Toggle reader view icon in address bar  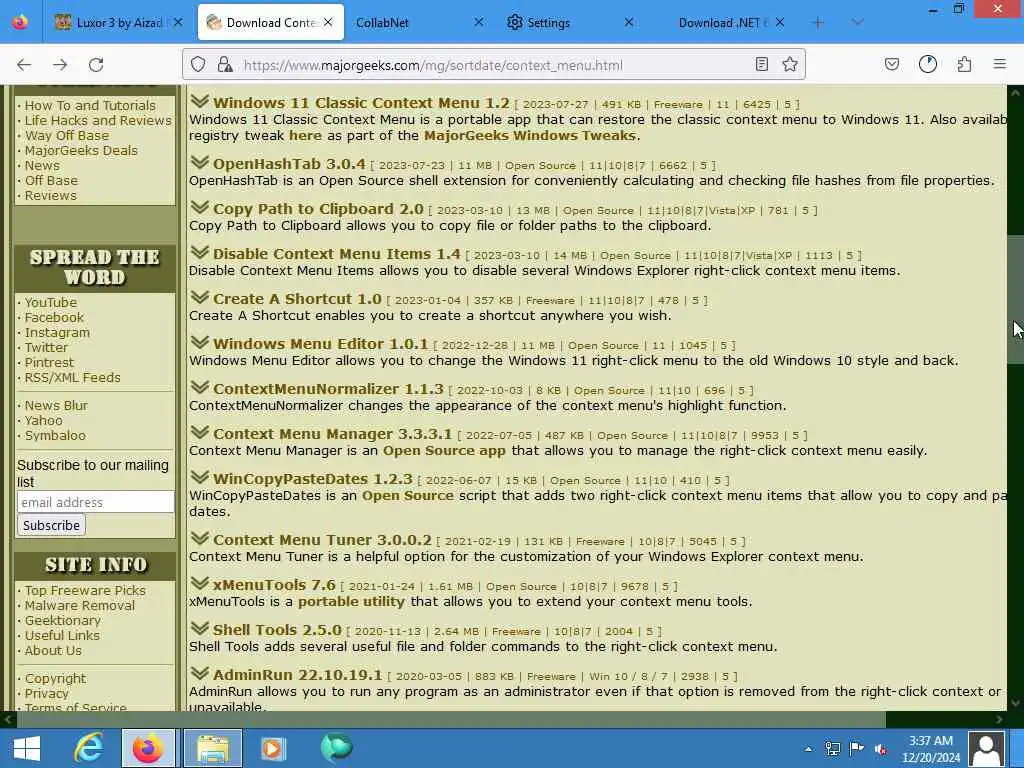pos(761,64)
